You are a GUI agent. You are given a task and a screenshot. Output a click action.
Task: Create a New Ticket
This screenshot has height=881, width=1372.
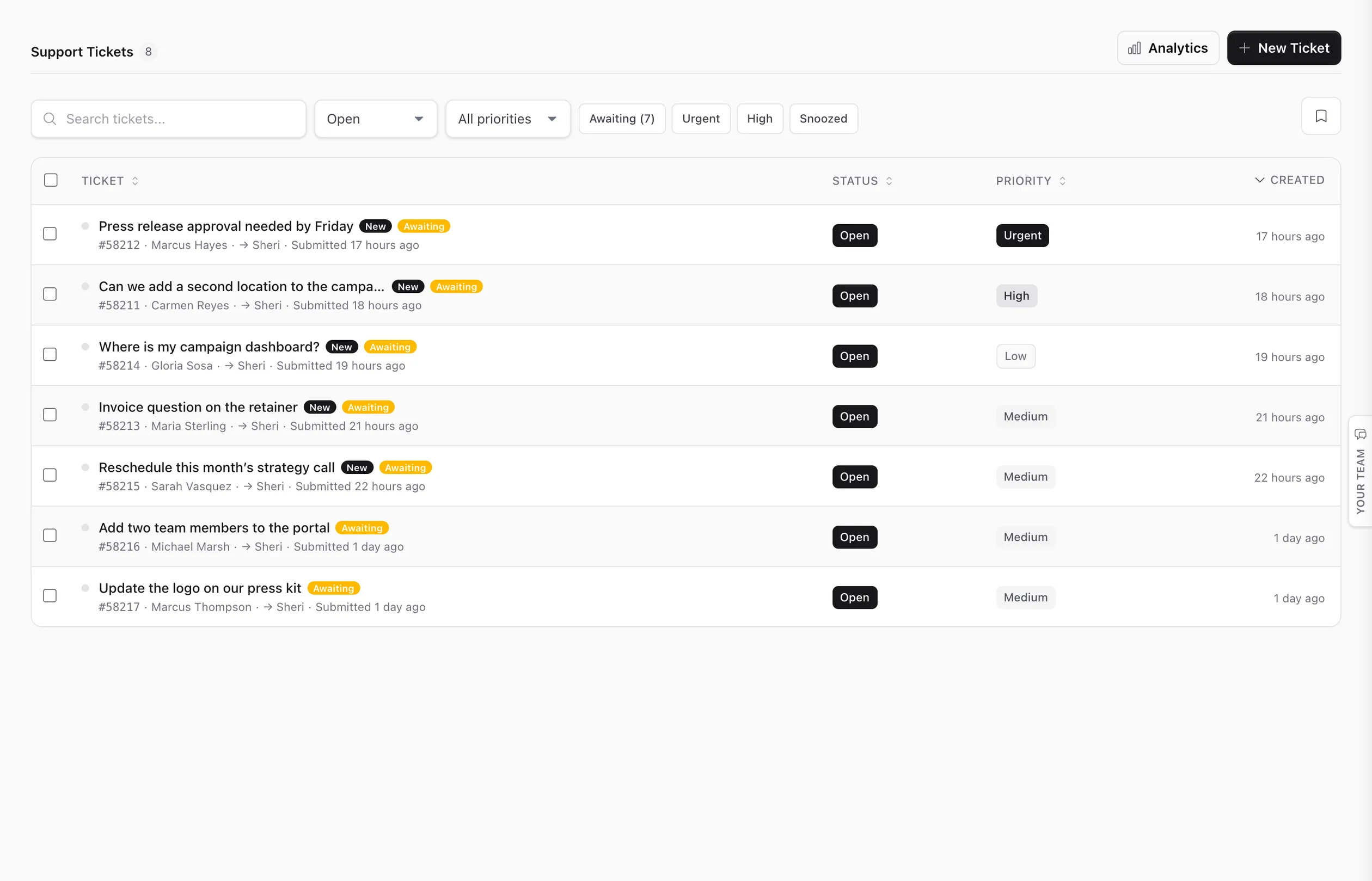tap(1284, 48)
